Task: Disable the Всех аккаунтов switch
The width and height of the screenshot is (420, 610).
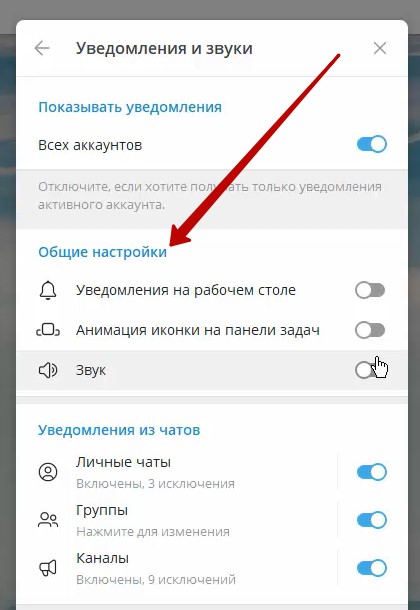Action: pyautogui.click(x=371, y=144)
